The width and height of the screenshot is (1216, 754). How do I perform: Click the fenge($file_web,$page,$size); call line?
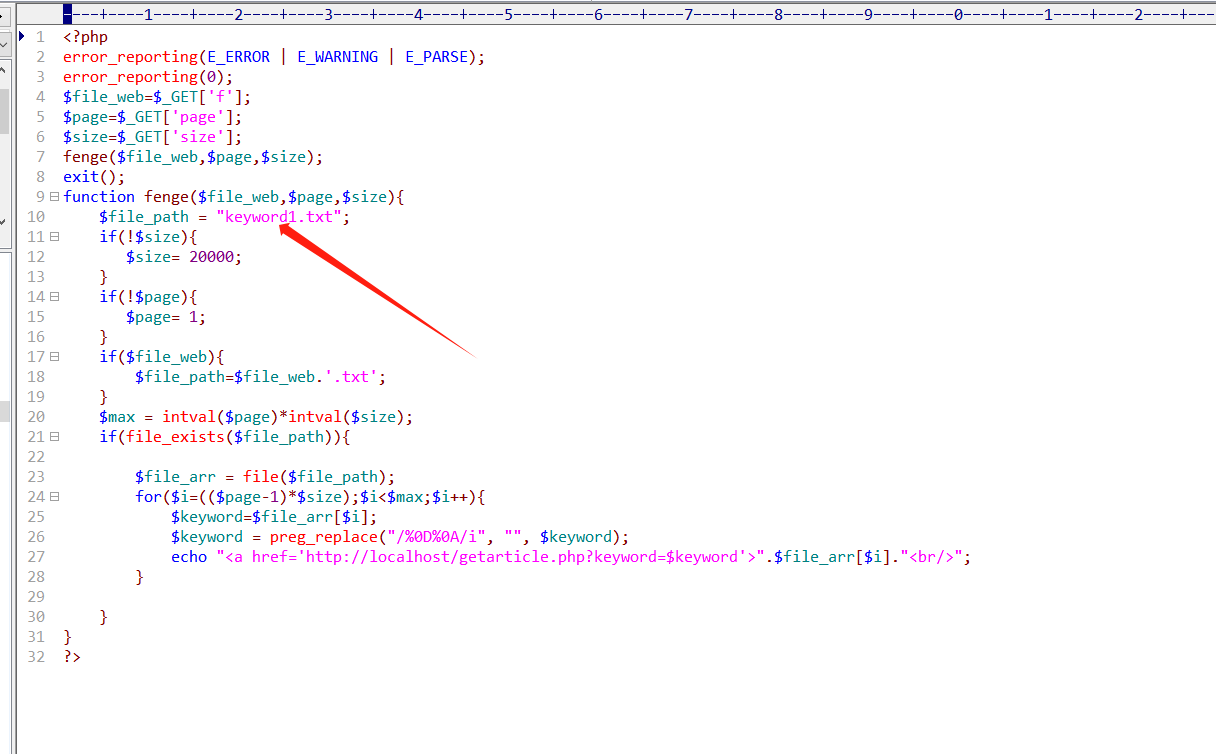point(193,157)
